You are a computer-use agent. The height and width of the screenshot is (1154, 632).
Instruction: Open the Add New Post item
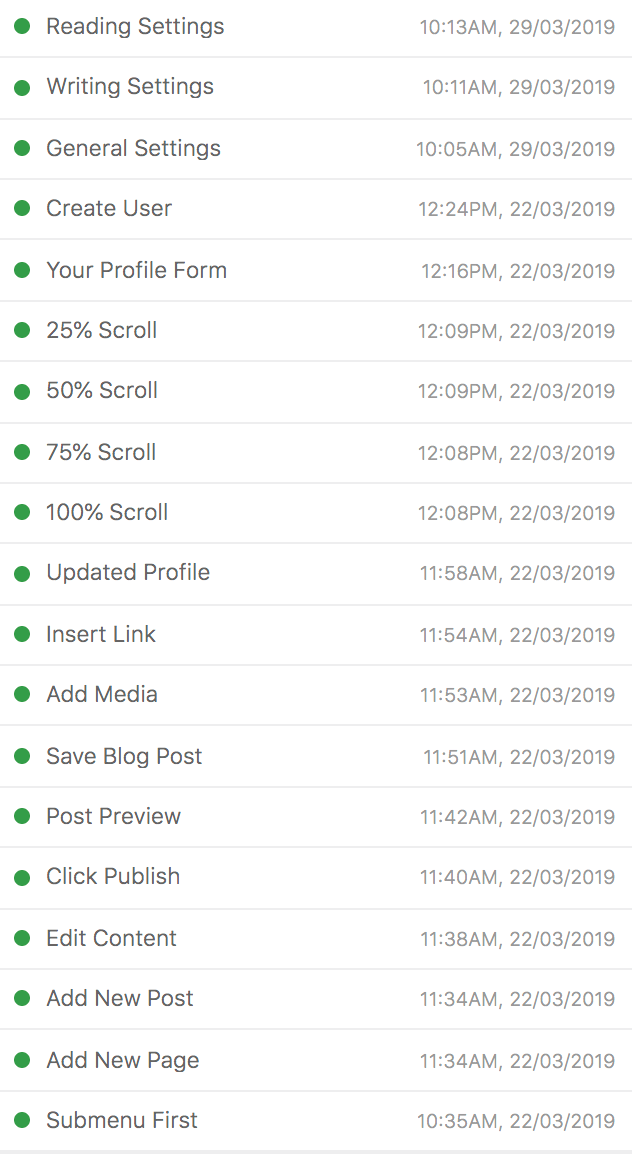[120, 999]
